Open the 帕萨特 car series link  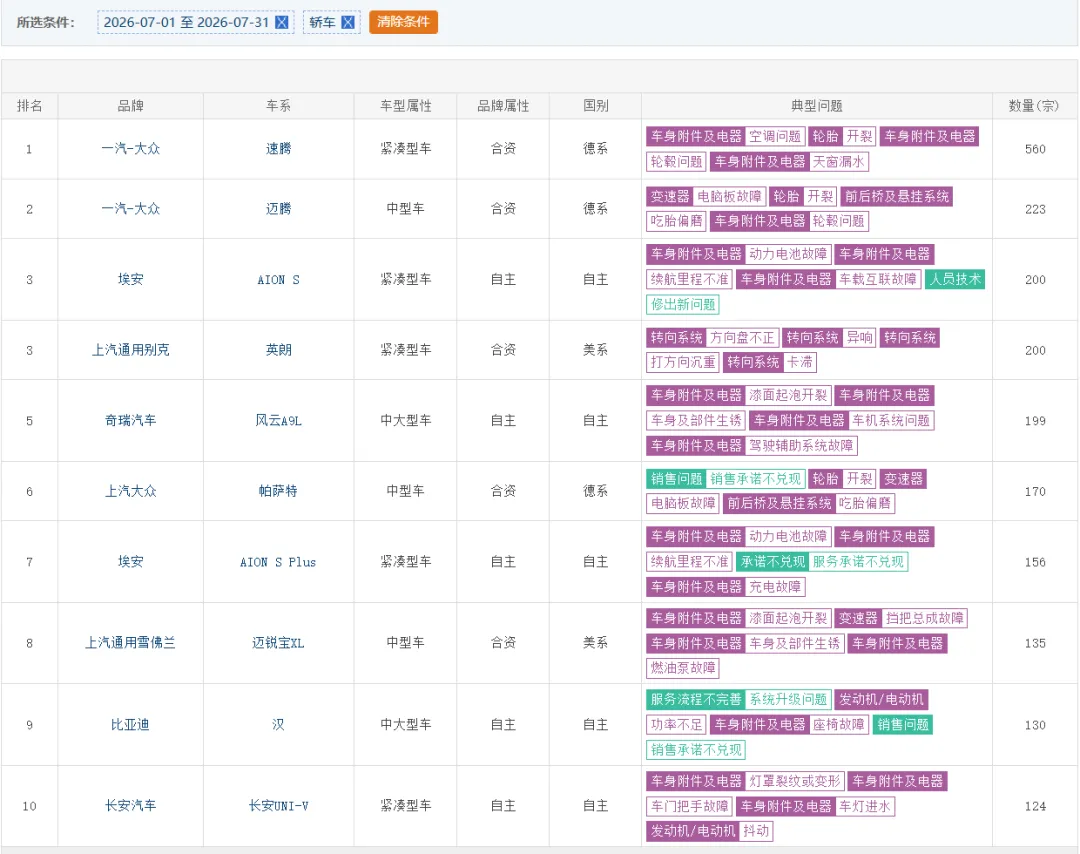[x=278, y=491]
